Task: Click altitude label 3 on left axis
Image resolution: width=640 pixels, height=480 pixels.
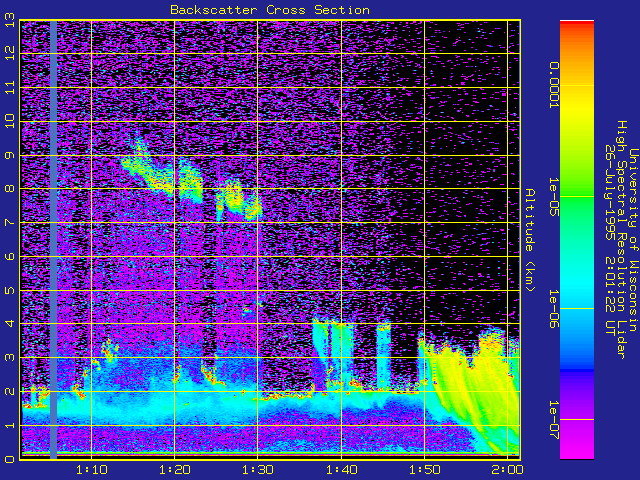Action: [9, 358]
